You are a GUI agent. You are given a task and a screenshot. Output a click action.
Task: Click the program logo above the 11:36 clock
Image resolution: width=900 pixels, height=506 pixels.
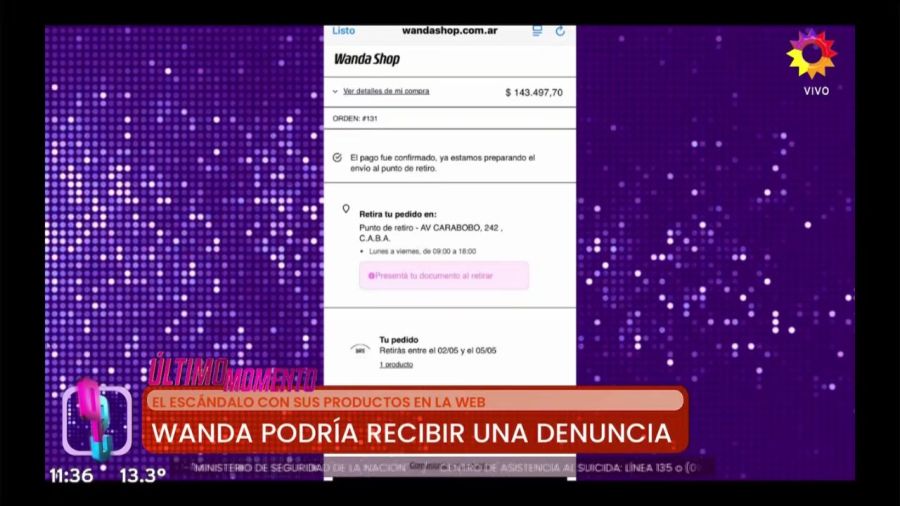click(97, 421)
